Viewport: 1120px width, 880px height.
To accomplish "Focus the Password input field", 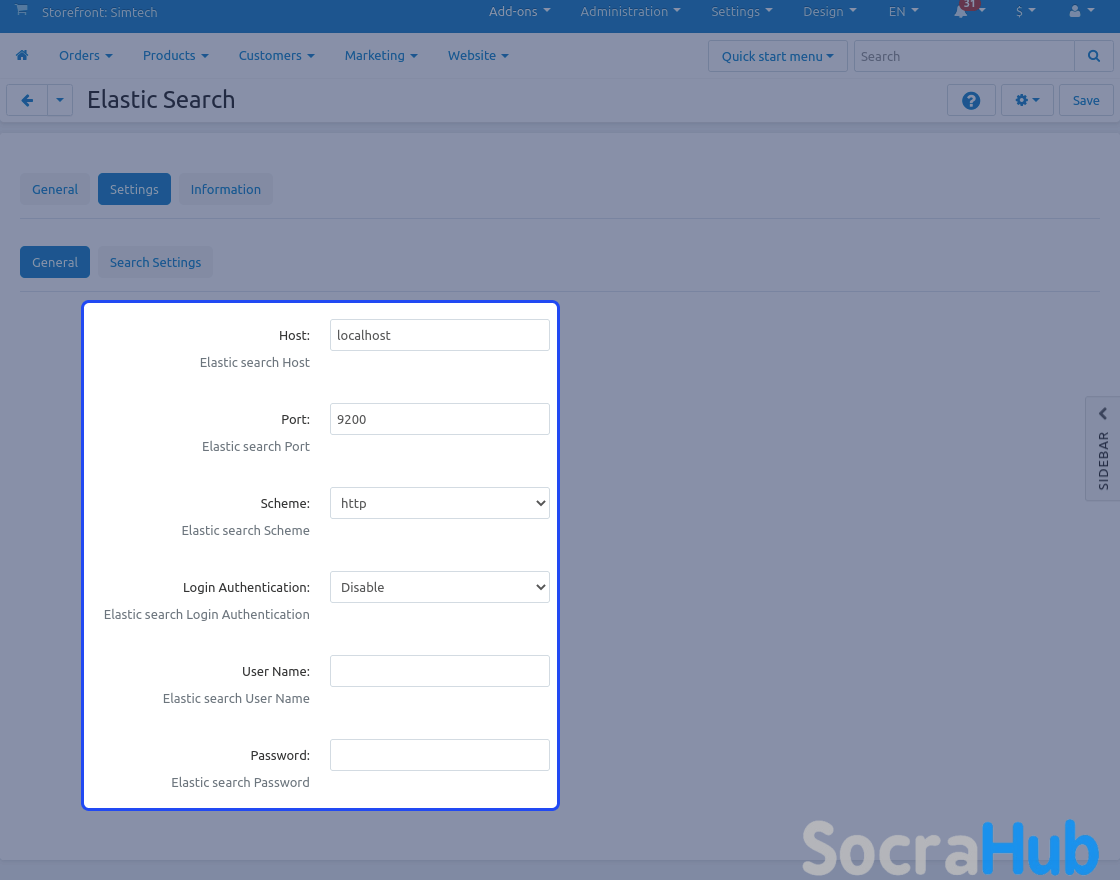I will click(x=440, y=755).
